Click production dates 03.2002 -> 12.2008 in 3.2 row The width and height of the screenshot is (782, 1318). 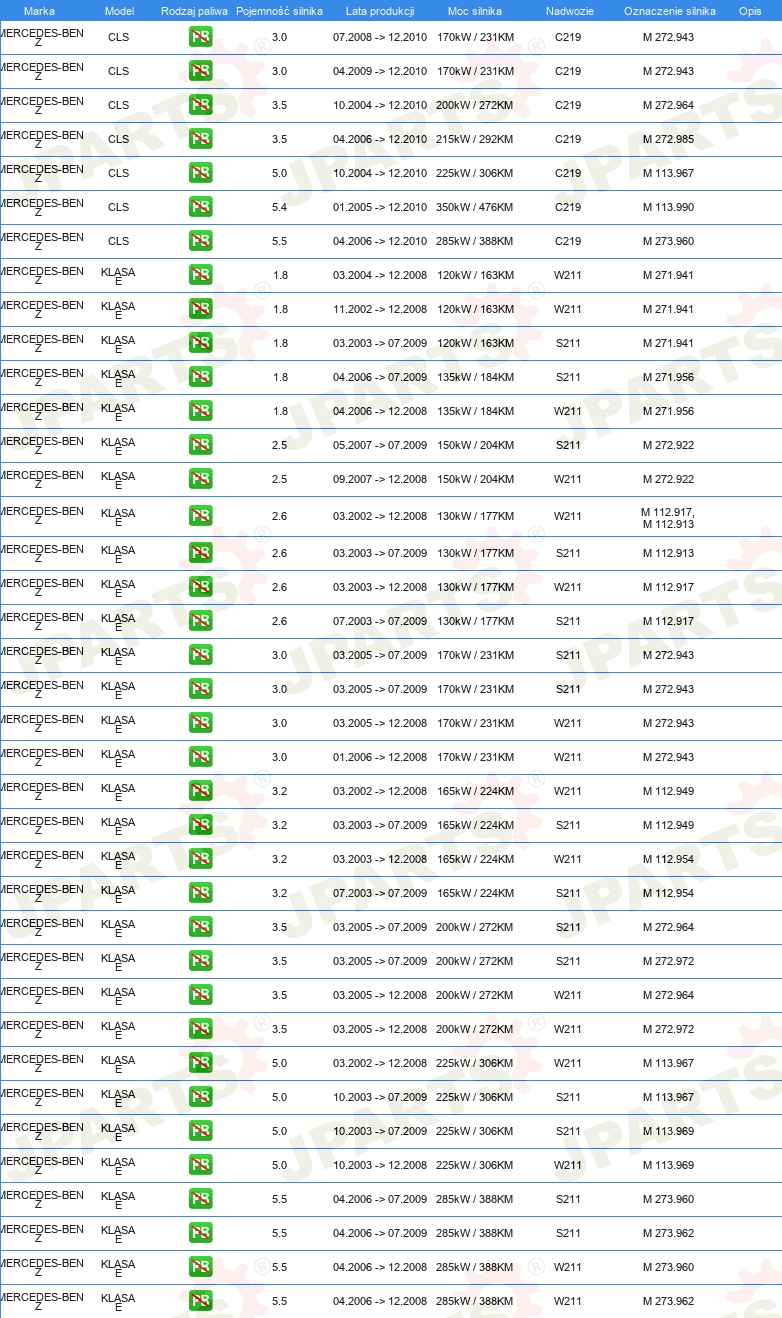click(x=380, y=791)
